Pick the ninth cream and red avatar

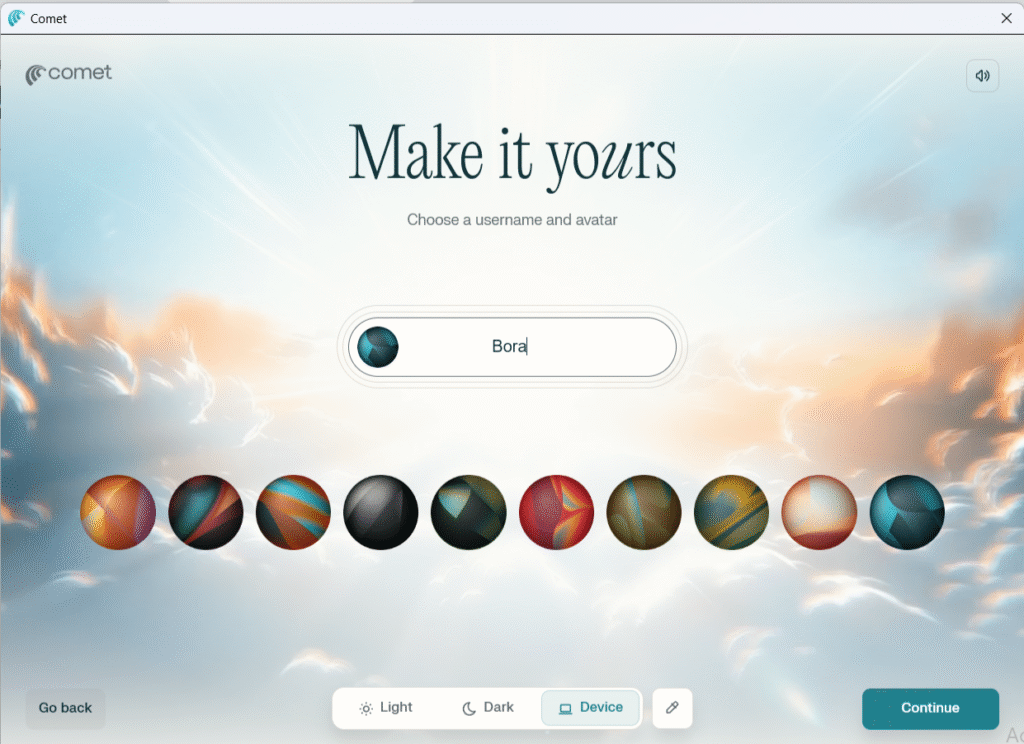tap(819, 512)
